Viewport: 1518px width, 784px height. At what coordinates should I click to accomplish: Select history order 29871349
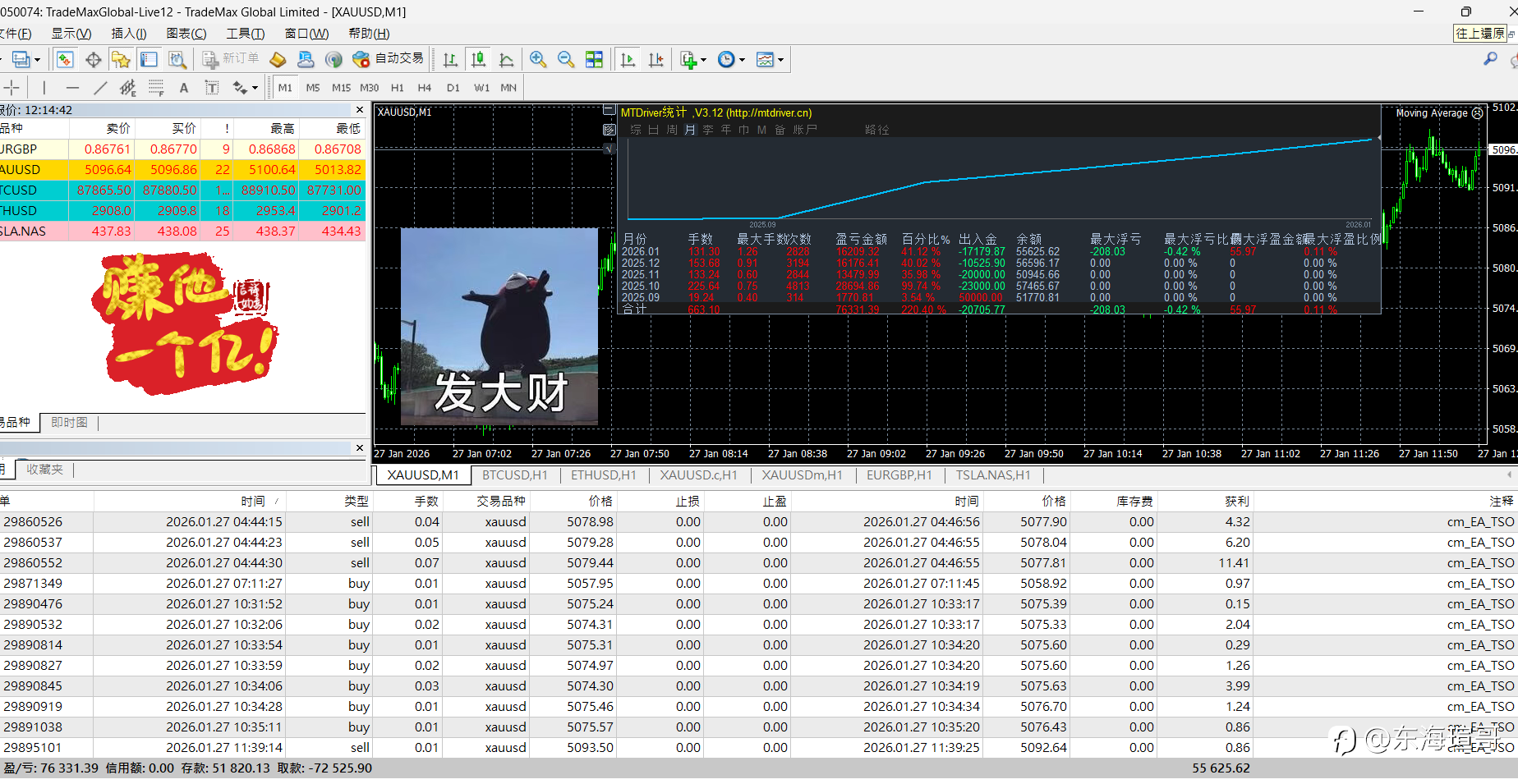pos(759,583)
